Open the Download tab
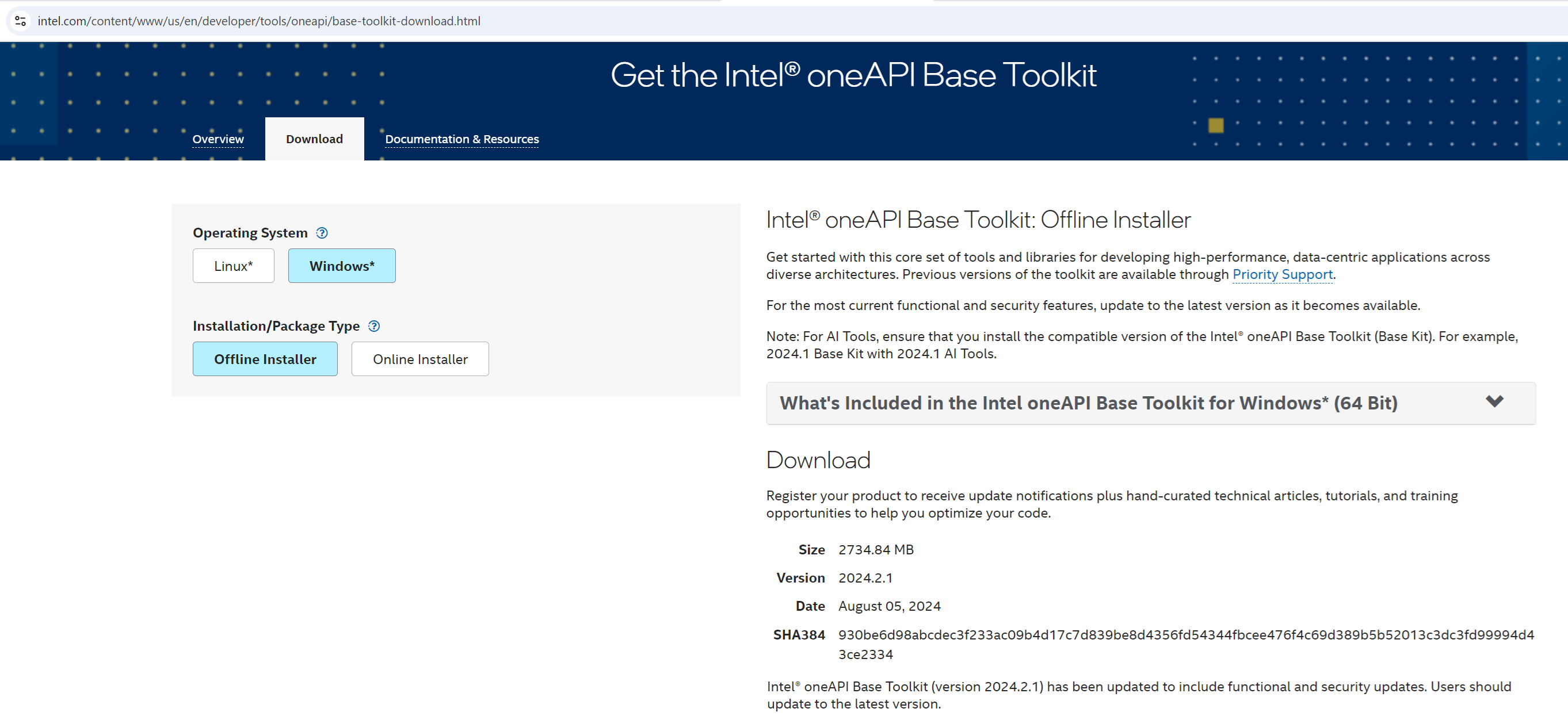The height and width of the screenshot is (720, 1568). (x=314, y=139)
